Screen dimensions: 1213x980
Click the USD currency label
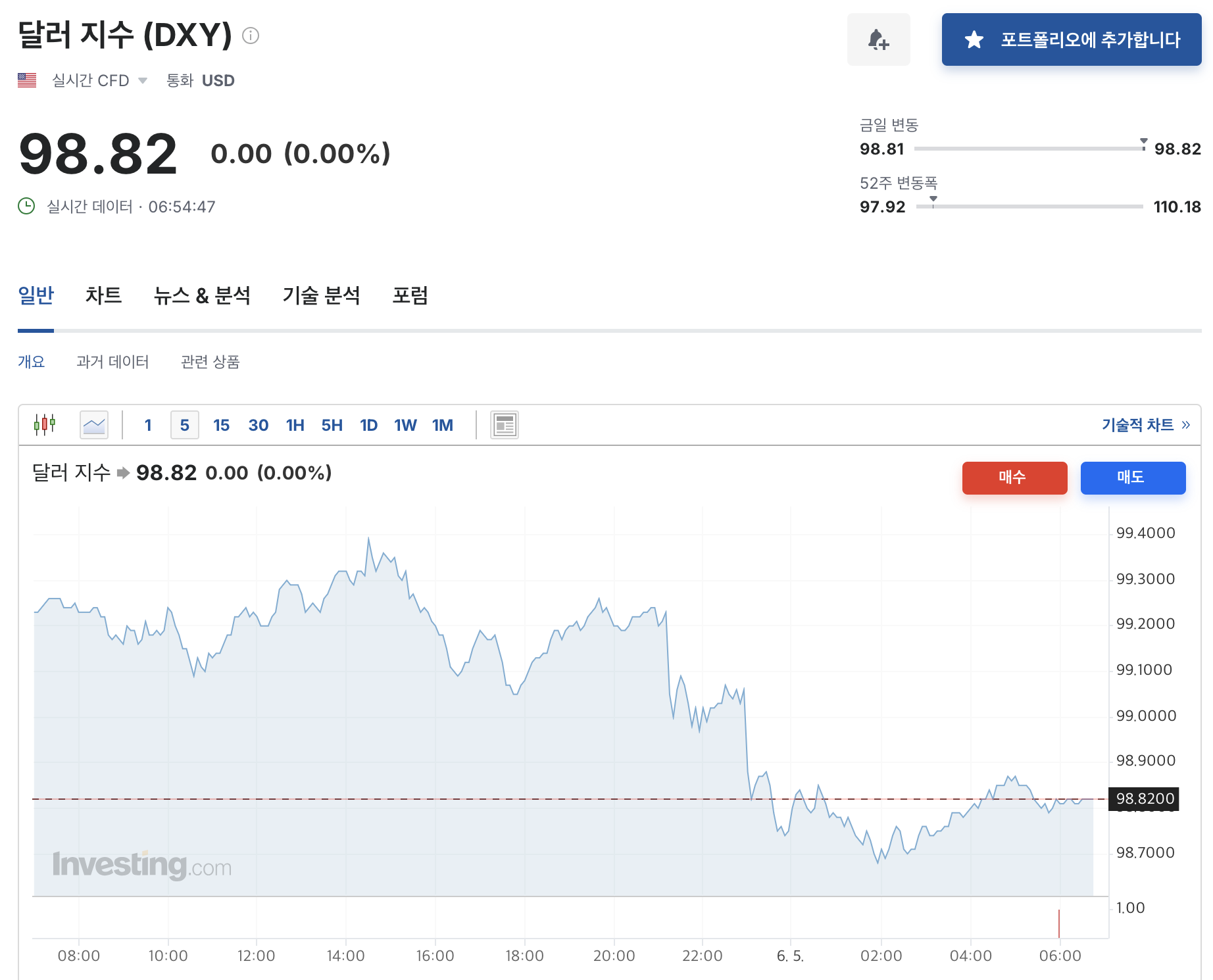point(218,80)
